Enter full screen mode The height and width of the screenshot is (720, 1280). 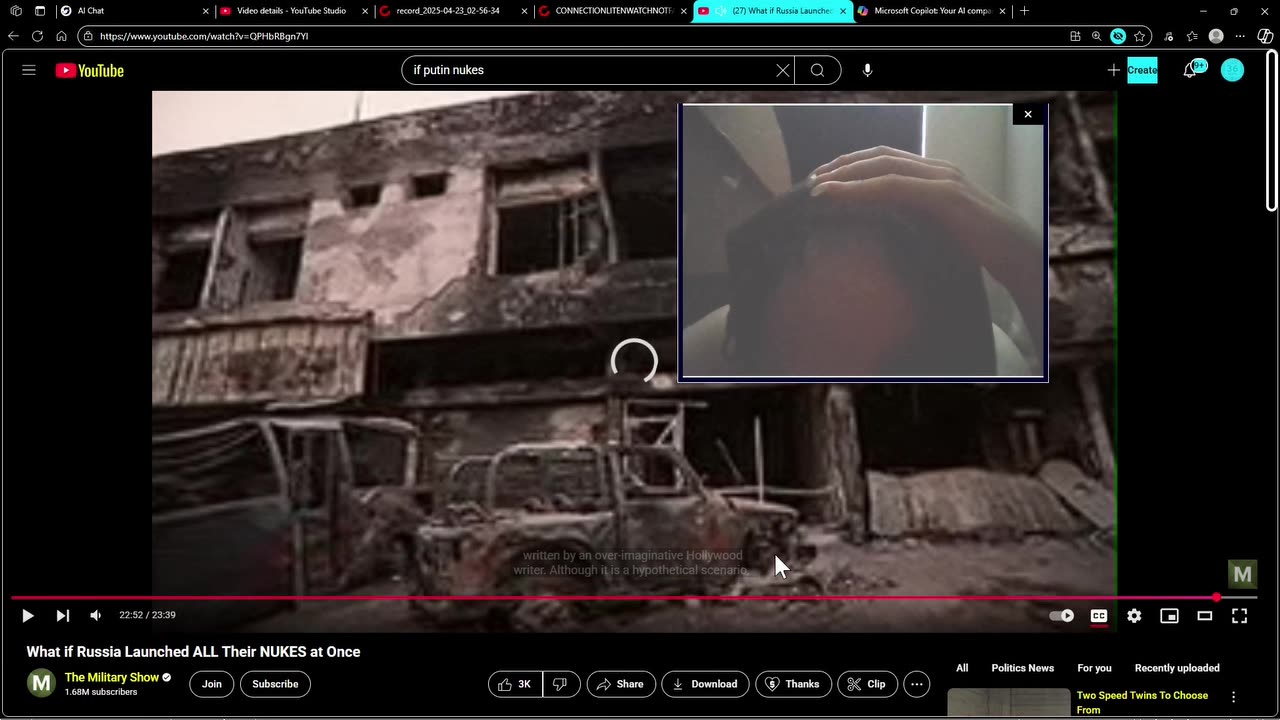[x=1239, y=616]
